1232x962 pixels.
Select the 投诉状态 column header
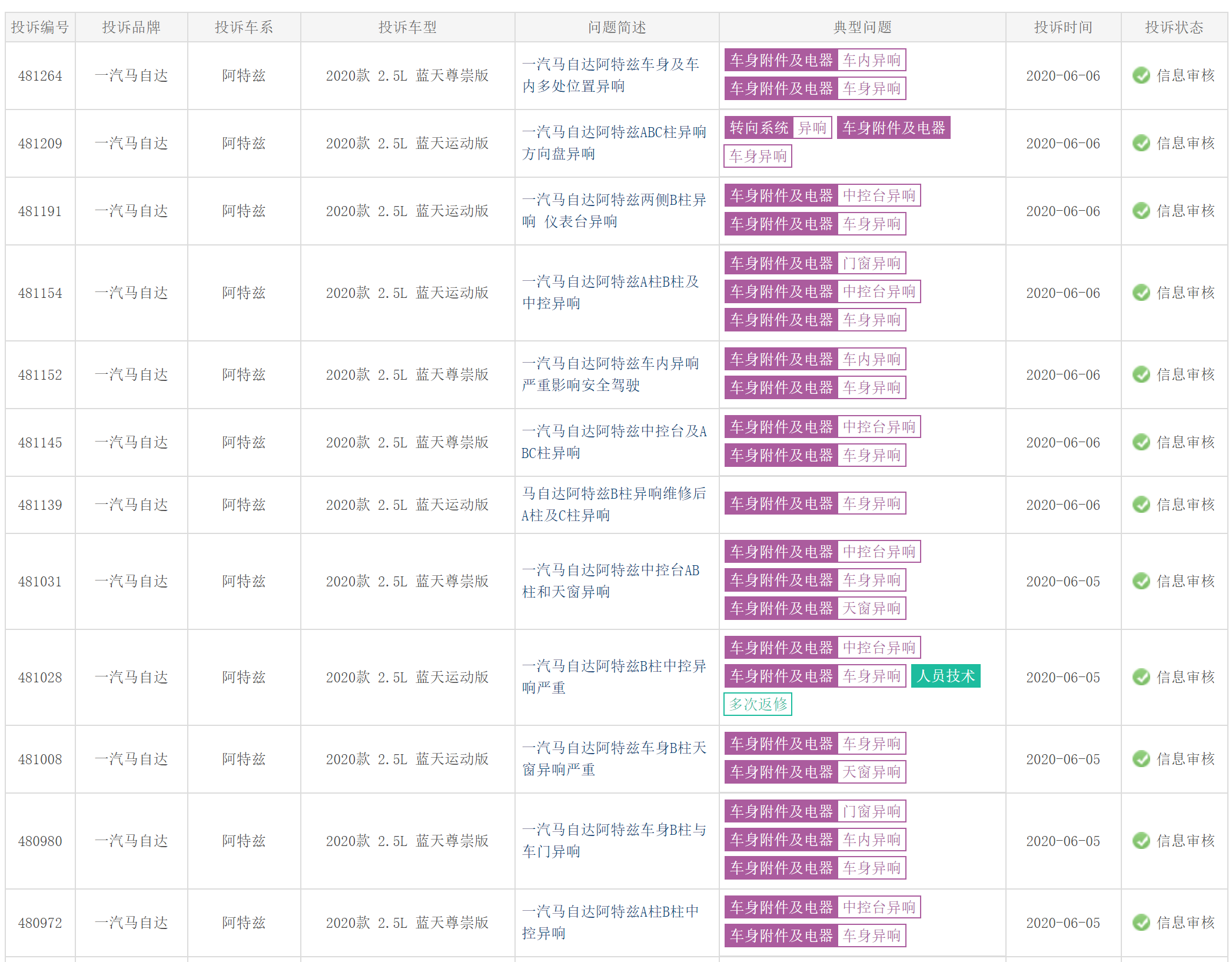point(1174,28)
